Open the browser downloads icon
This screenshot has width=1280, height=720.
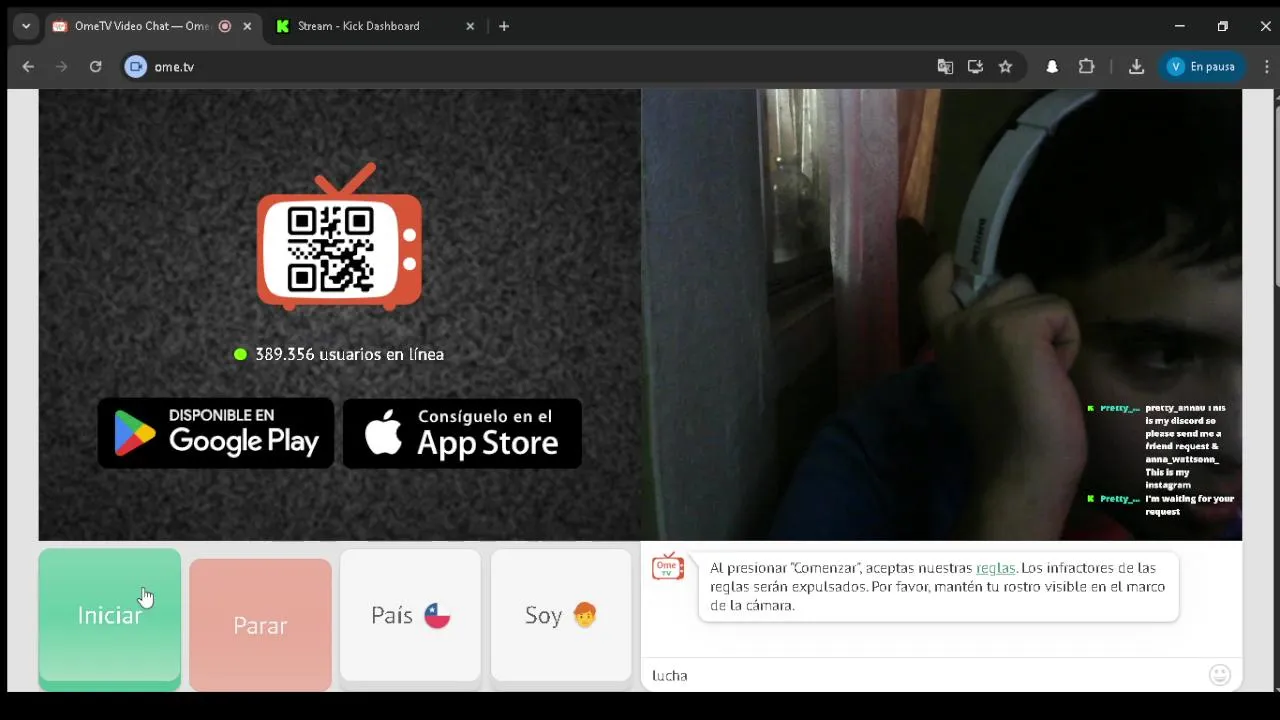point(1136,67)
